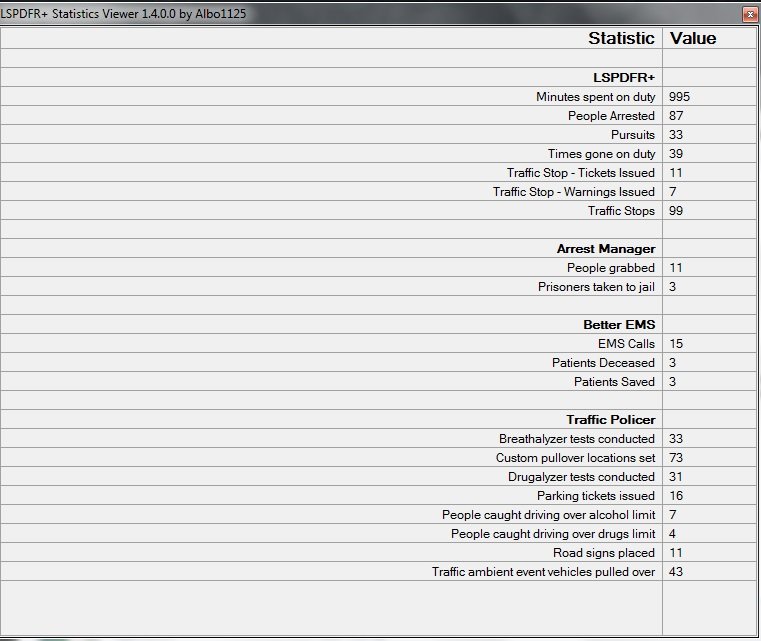Click the People grabbed statistic cell
Screen dimensions: 761x641
pos(610,268)
